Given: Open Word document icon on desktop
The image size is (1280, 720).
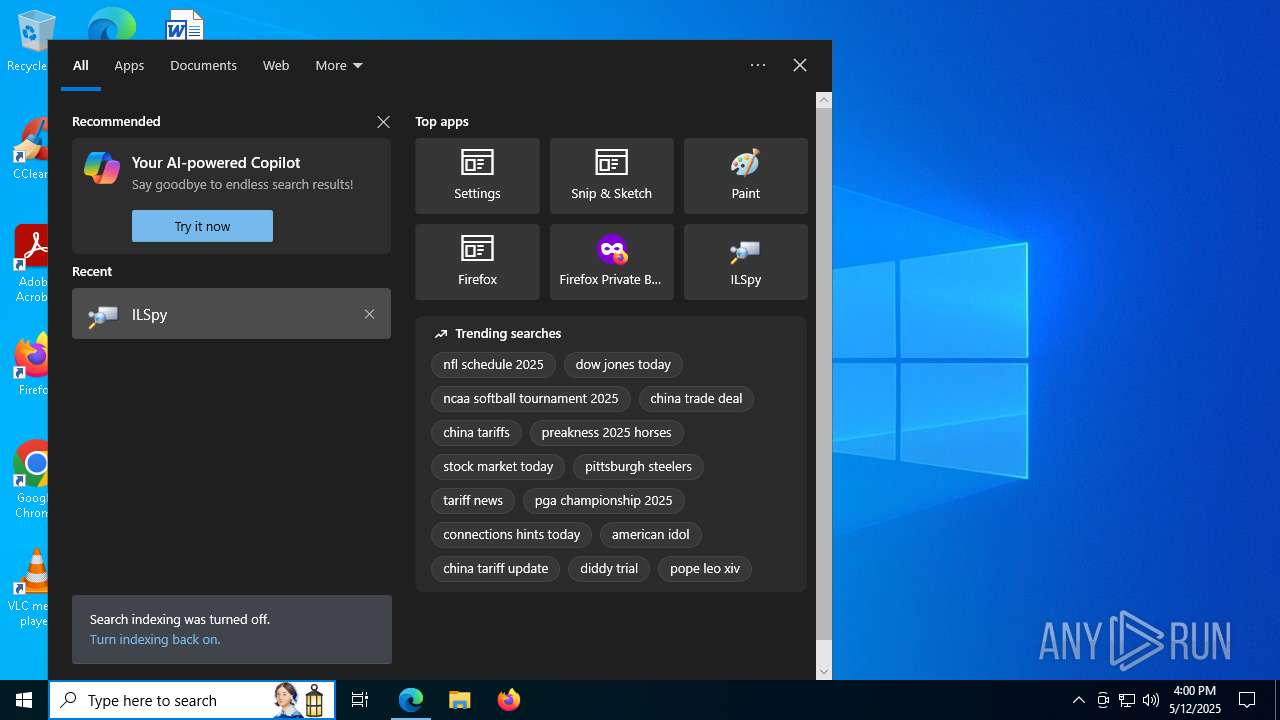Looking at the screenshot, I should click(x=185, y=25).
